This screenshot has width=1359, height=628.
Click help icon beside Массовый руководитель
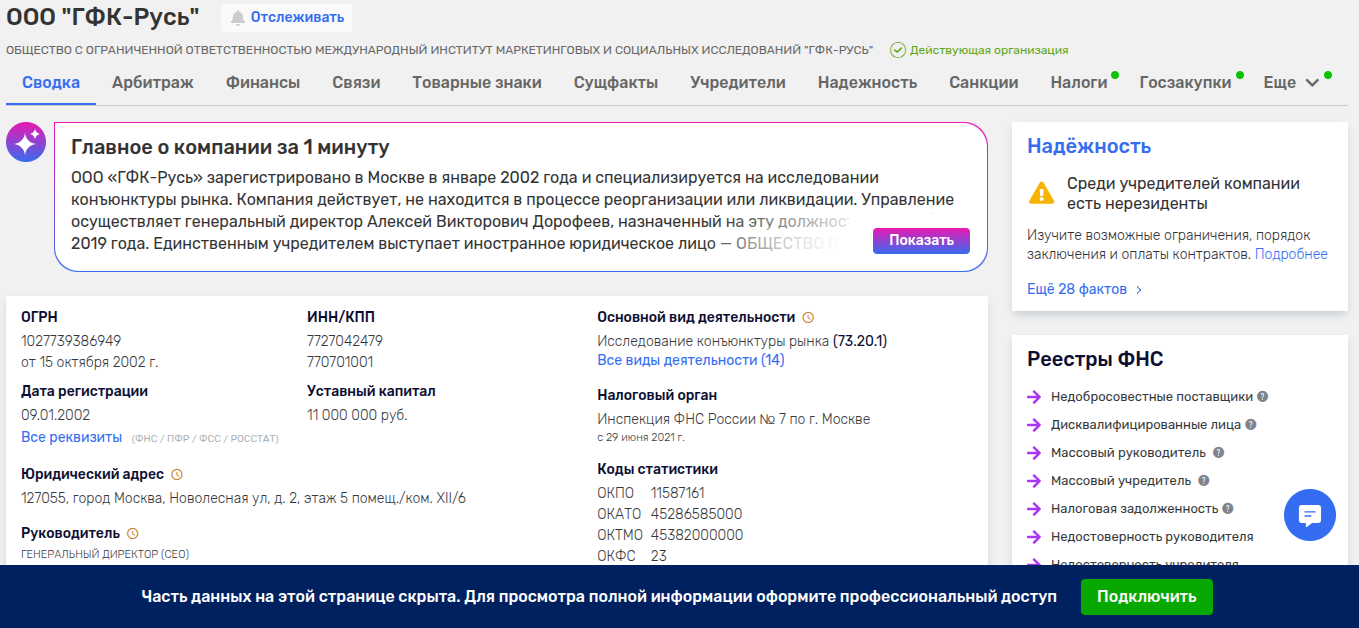(1218, 452)
